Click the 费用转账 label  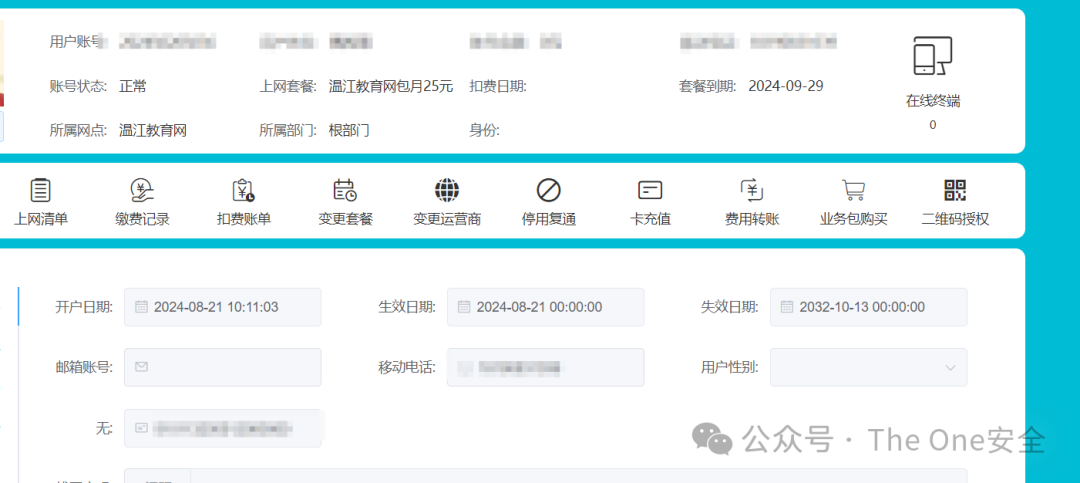coord(751,220)
